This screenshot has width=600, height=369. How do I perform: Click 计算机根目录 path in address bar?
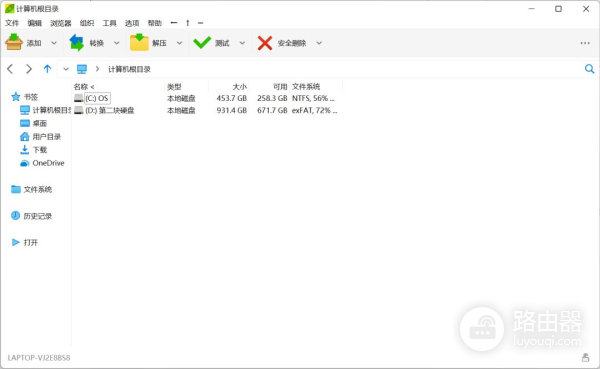coord(129,69)
